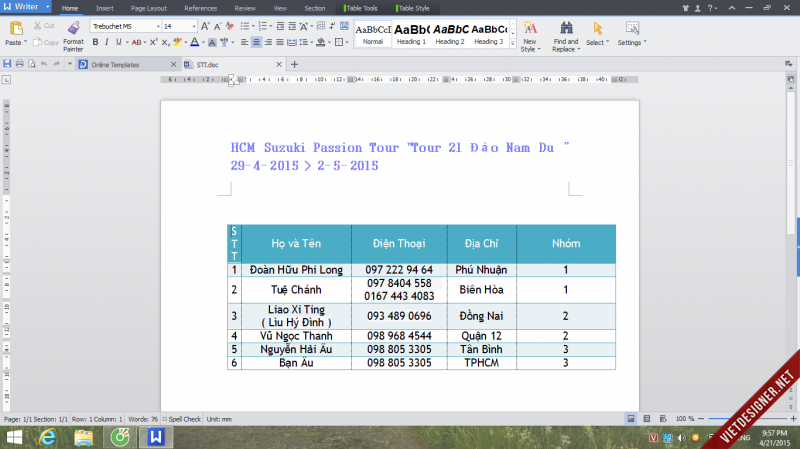Click the Copy button
The width and height of the screenshot is (800, 449).
[x=45, y=42]
